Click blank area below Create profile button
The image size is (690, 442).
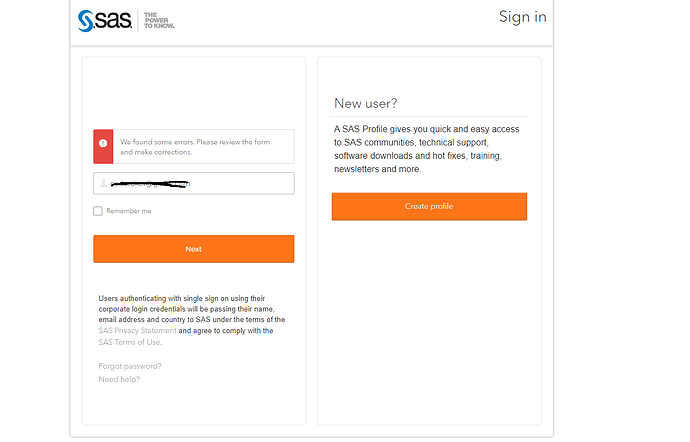click(429, 320)
